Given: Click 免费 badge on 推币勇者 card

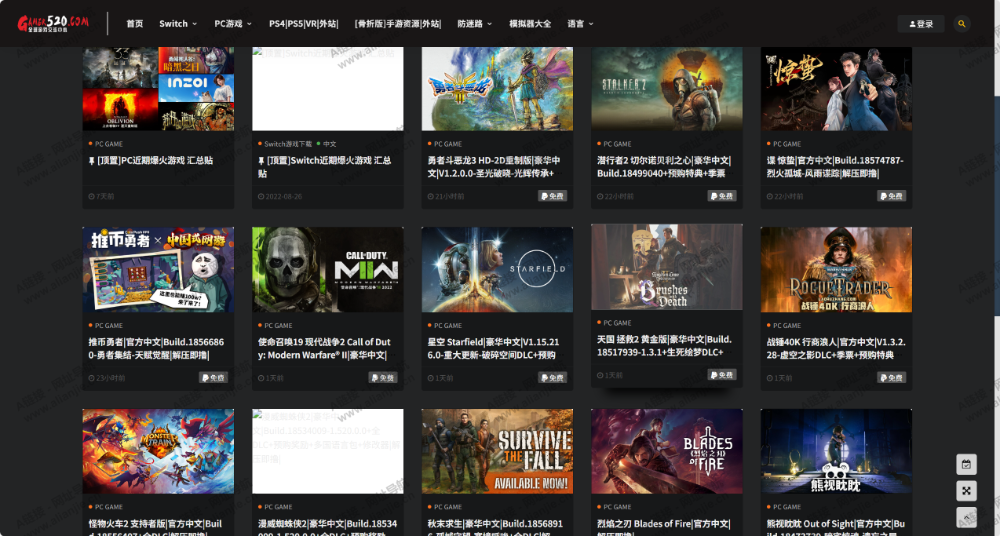Looking at the screenshot, I should coord(213,378).
